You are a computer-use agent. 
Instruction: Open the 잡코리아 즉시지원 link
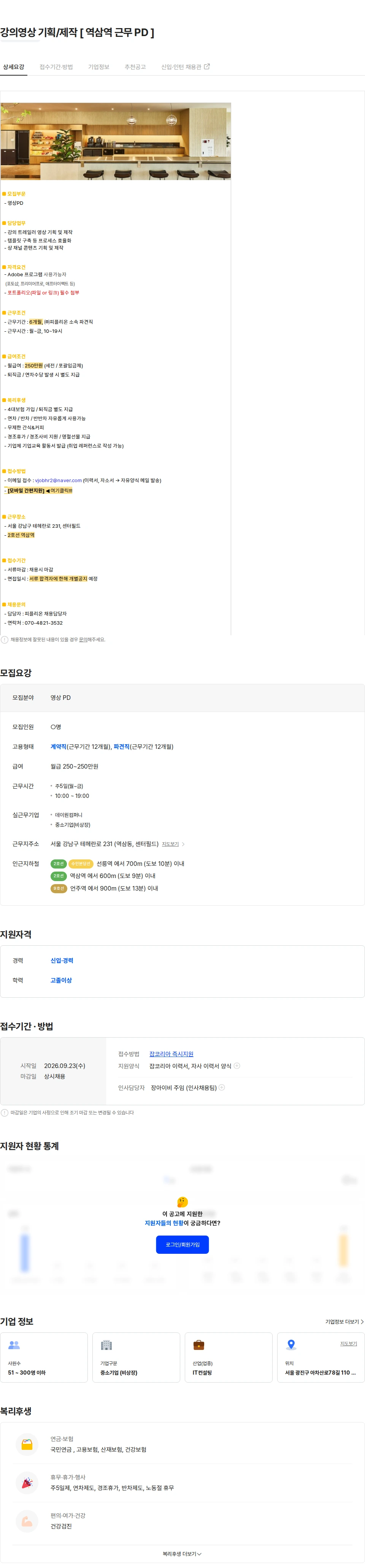pos(171,1054)
